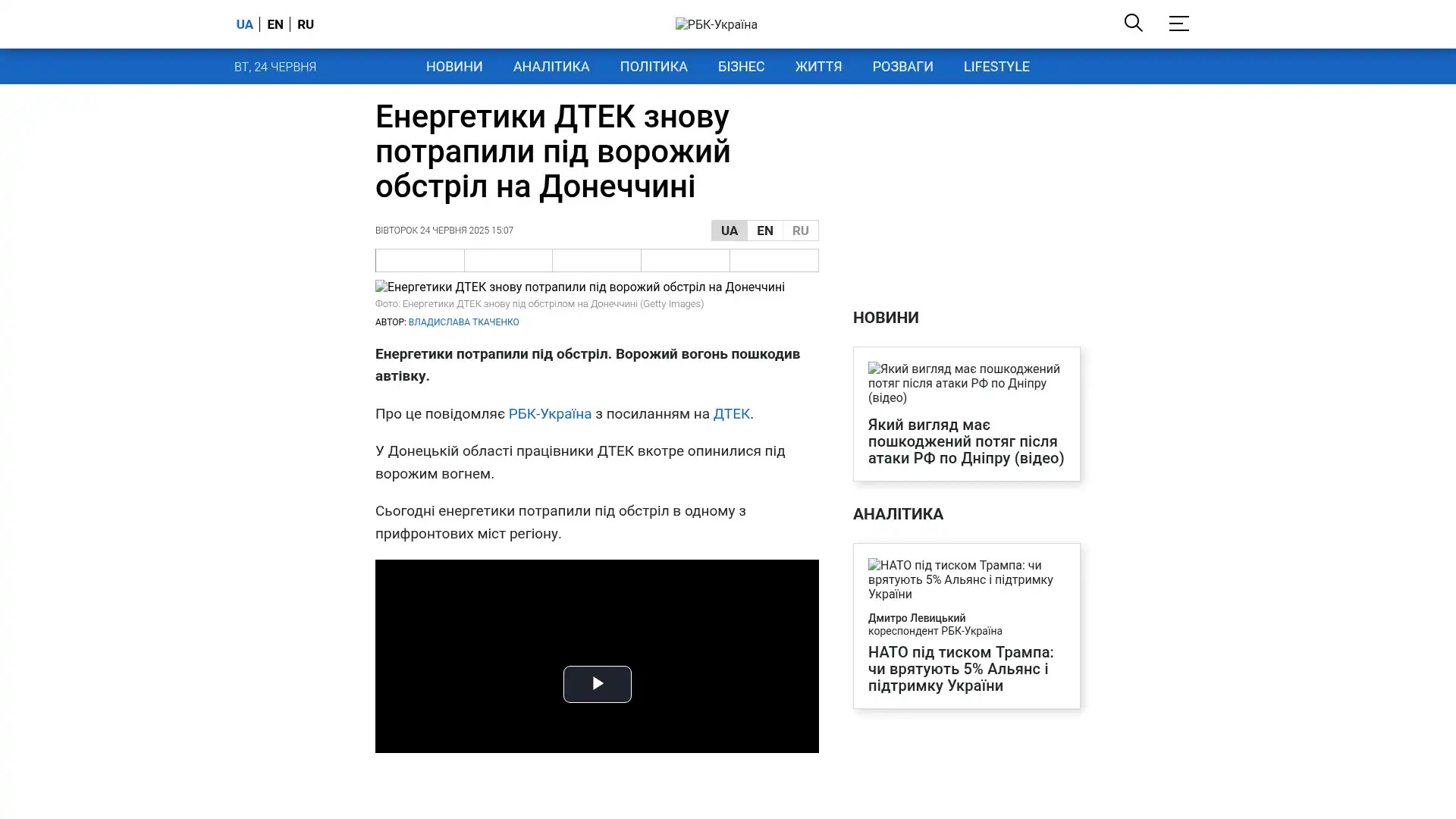Click the РБК-Україна logo
1456x819 pixels.
(x=716, y=24)
